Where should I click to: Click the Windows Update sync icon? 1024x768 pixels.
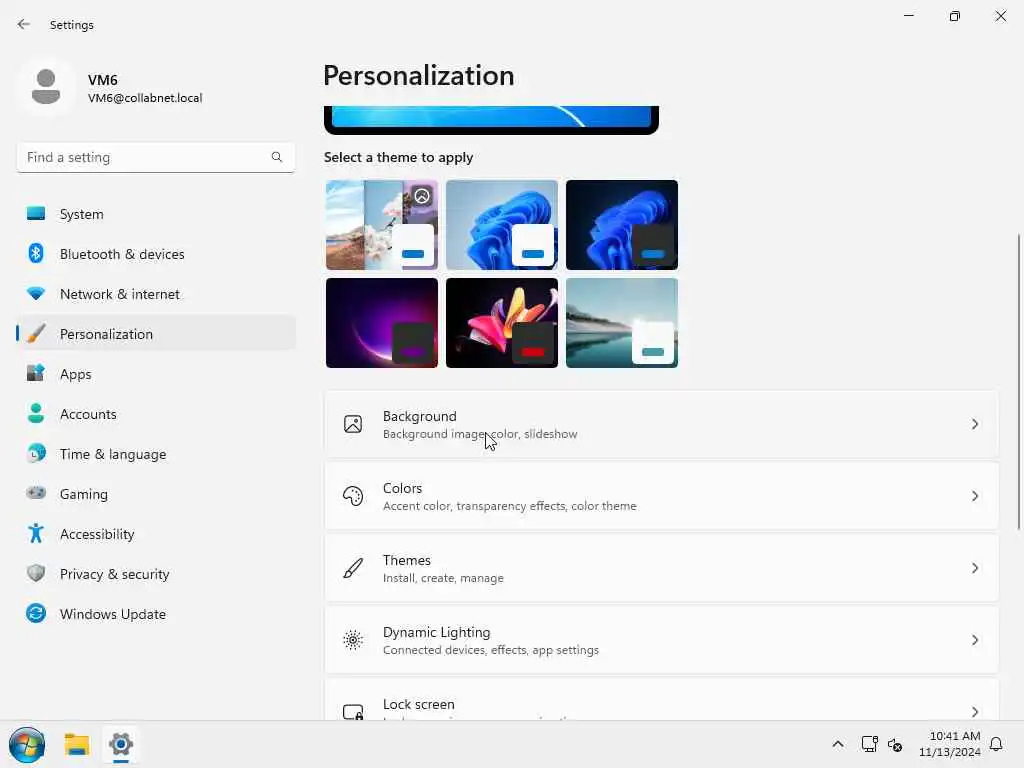[x=36, y=613]
